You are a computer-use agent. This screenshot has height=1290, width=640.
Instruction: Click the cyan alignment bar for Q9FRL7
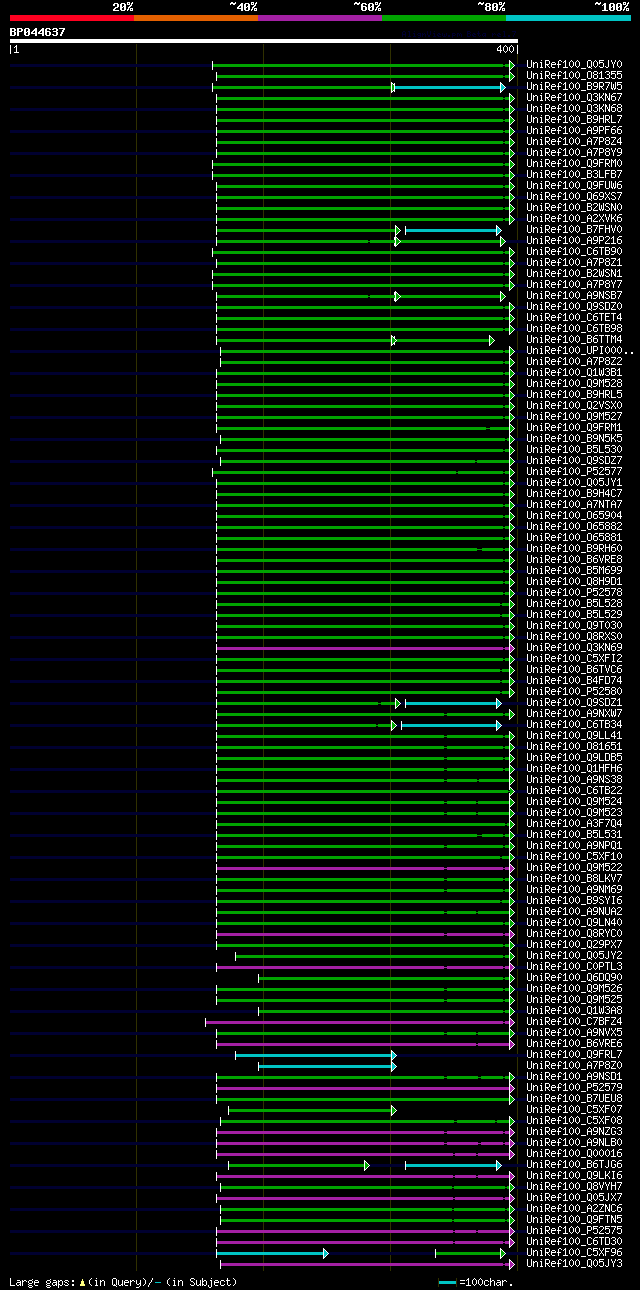tap(314, 1055)
